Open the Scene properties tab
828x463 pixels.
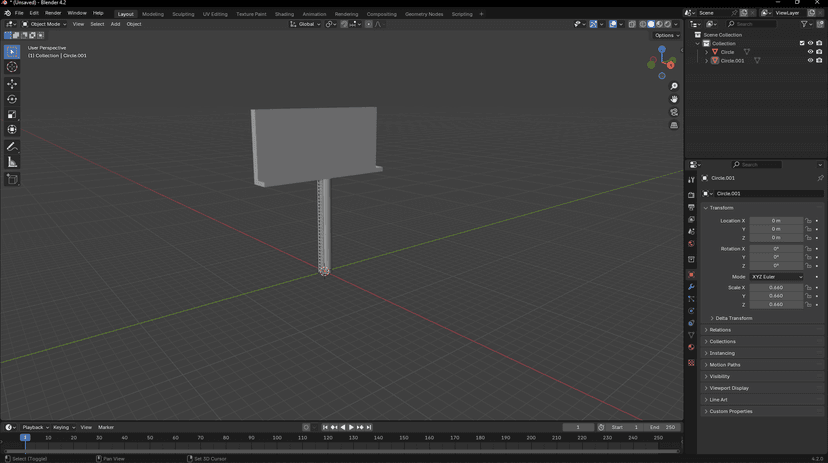pyautogui.click(x=691, y=231)
